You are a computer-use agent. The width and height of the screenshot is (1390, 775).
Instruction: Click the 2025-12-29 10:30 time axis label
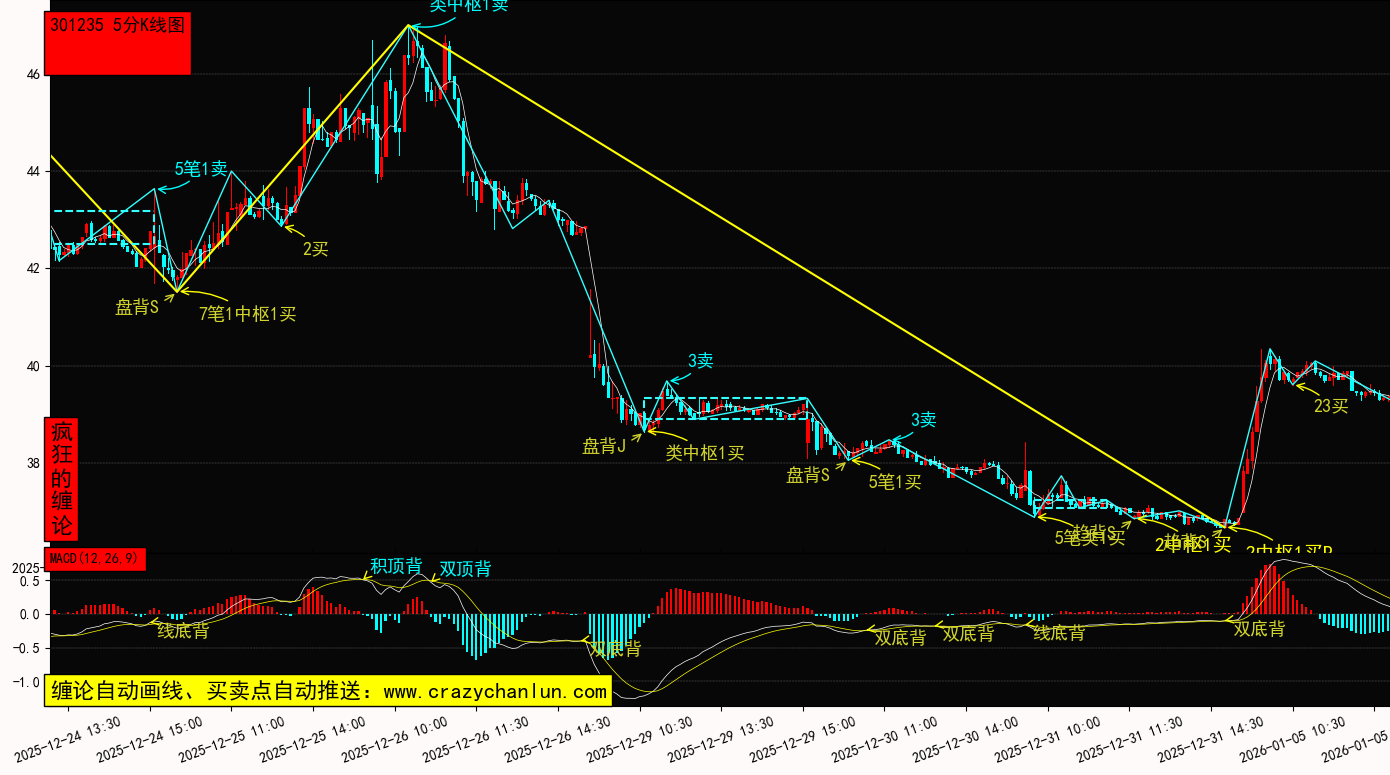(x=640, y=739)
